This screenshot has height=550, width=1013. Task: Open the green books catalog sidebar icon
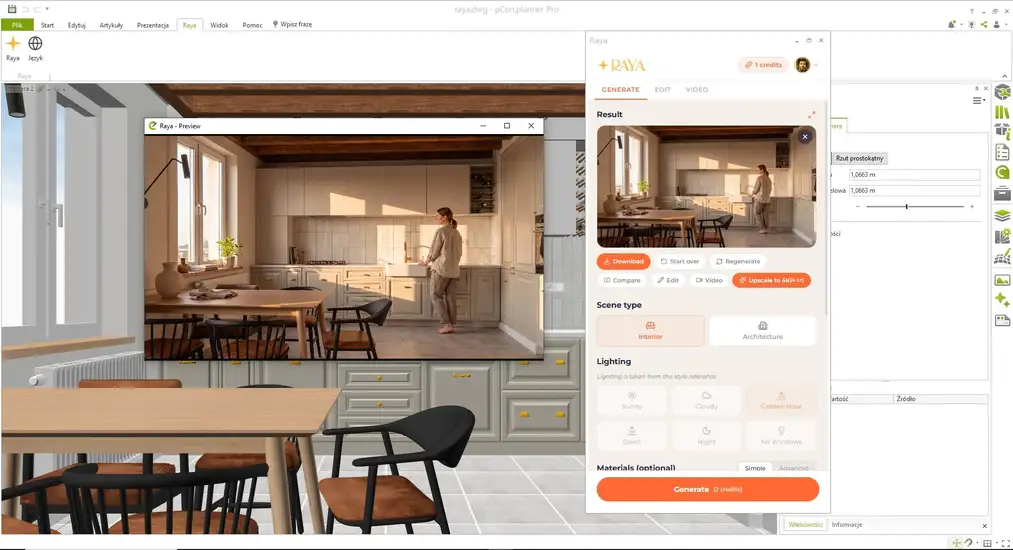(1002, 112)
